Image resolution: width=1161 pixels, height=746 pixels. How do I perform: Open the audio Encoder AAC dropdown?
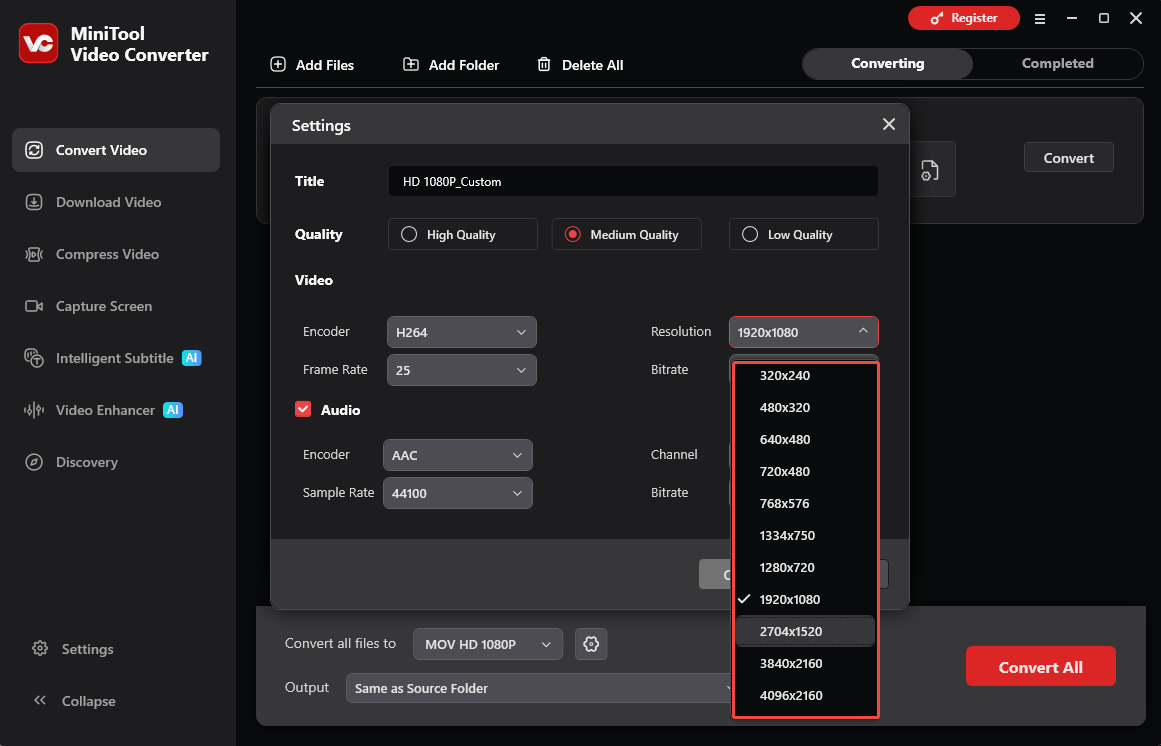pos(458,455)
